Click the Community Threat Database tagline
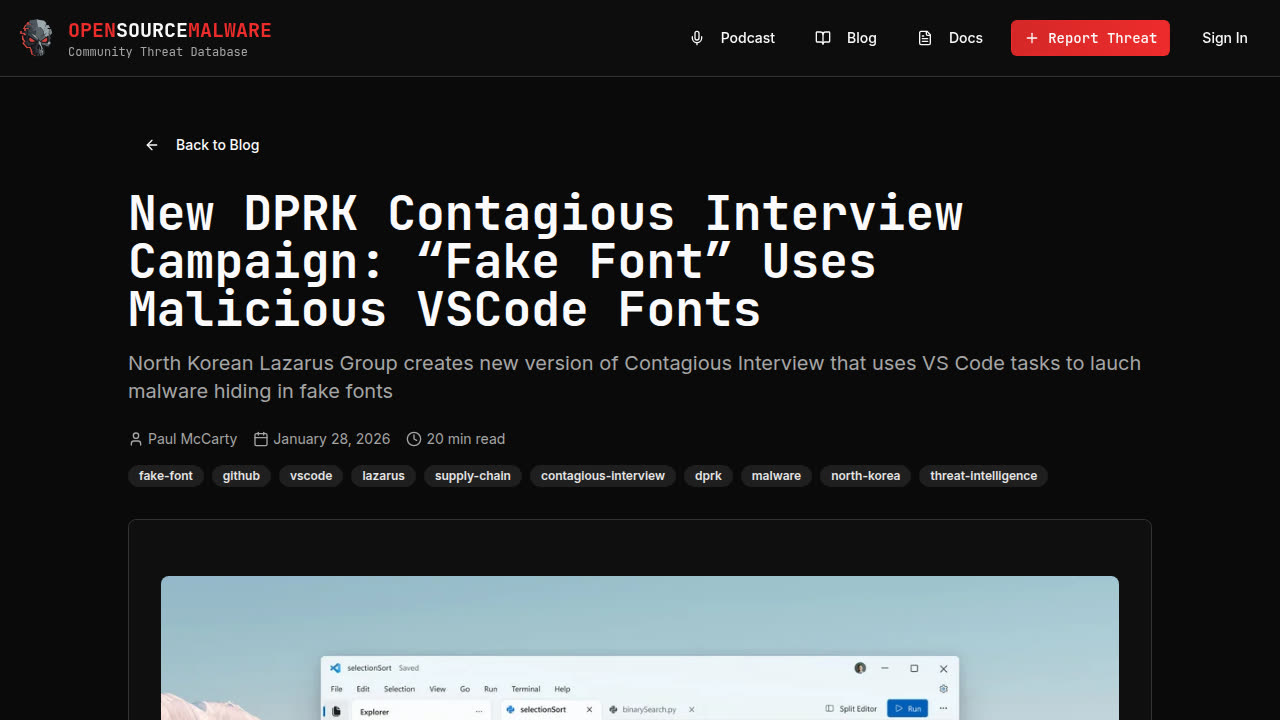The height and width of the screenshot is (720, 1280). [158, 52]
